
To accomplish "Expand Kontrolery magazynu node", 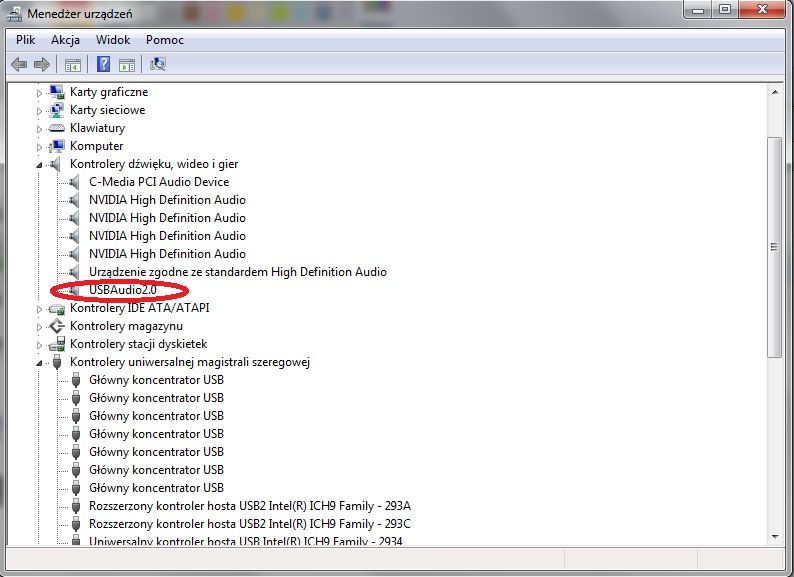I will click(x=39, y=327).
